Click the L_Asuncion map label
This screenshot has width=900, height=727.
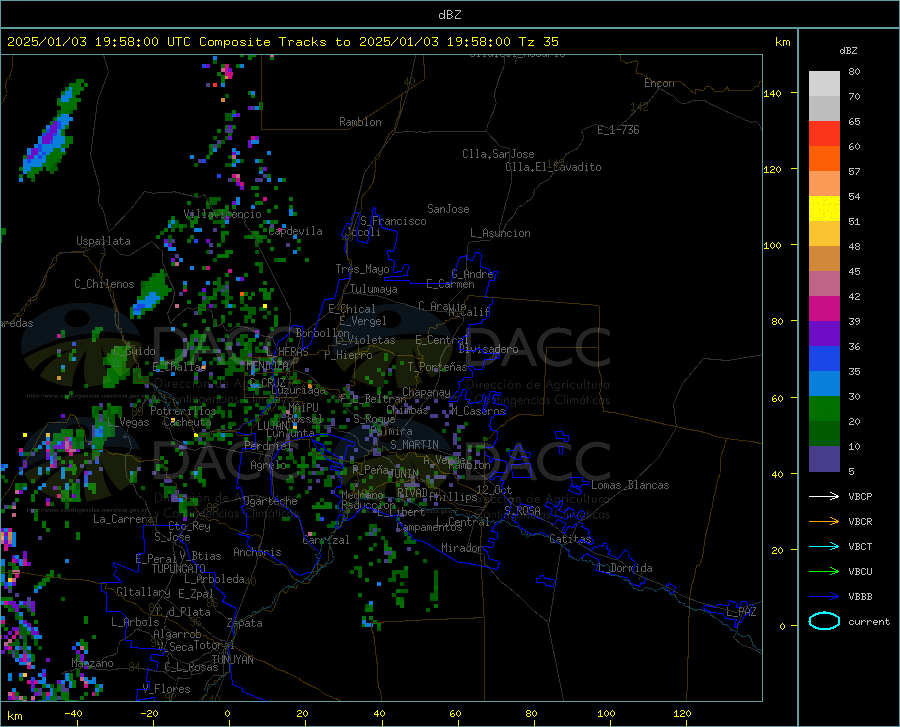click(500, 233)
